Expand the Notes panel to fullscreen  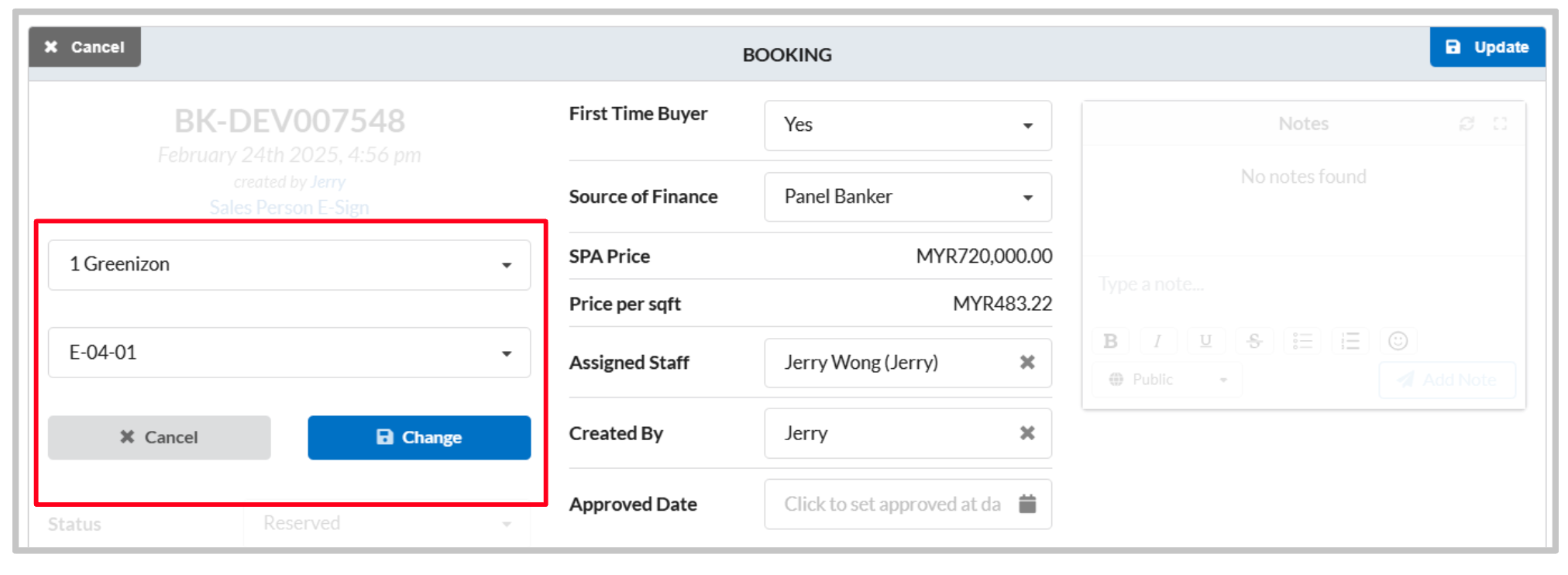1500,124
